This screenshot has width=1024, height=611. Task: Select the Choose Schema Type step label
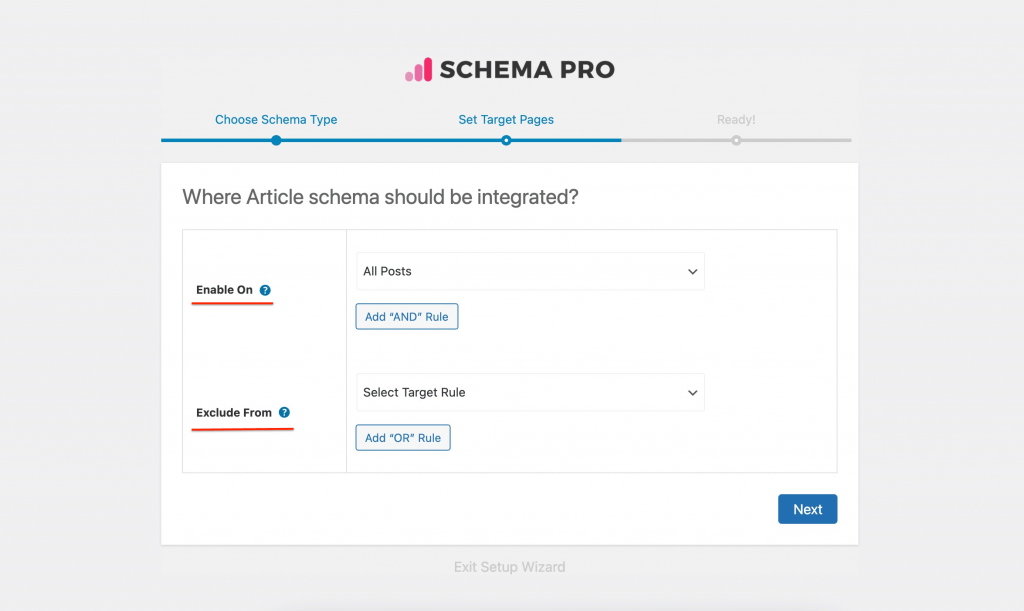(276, 119)
